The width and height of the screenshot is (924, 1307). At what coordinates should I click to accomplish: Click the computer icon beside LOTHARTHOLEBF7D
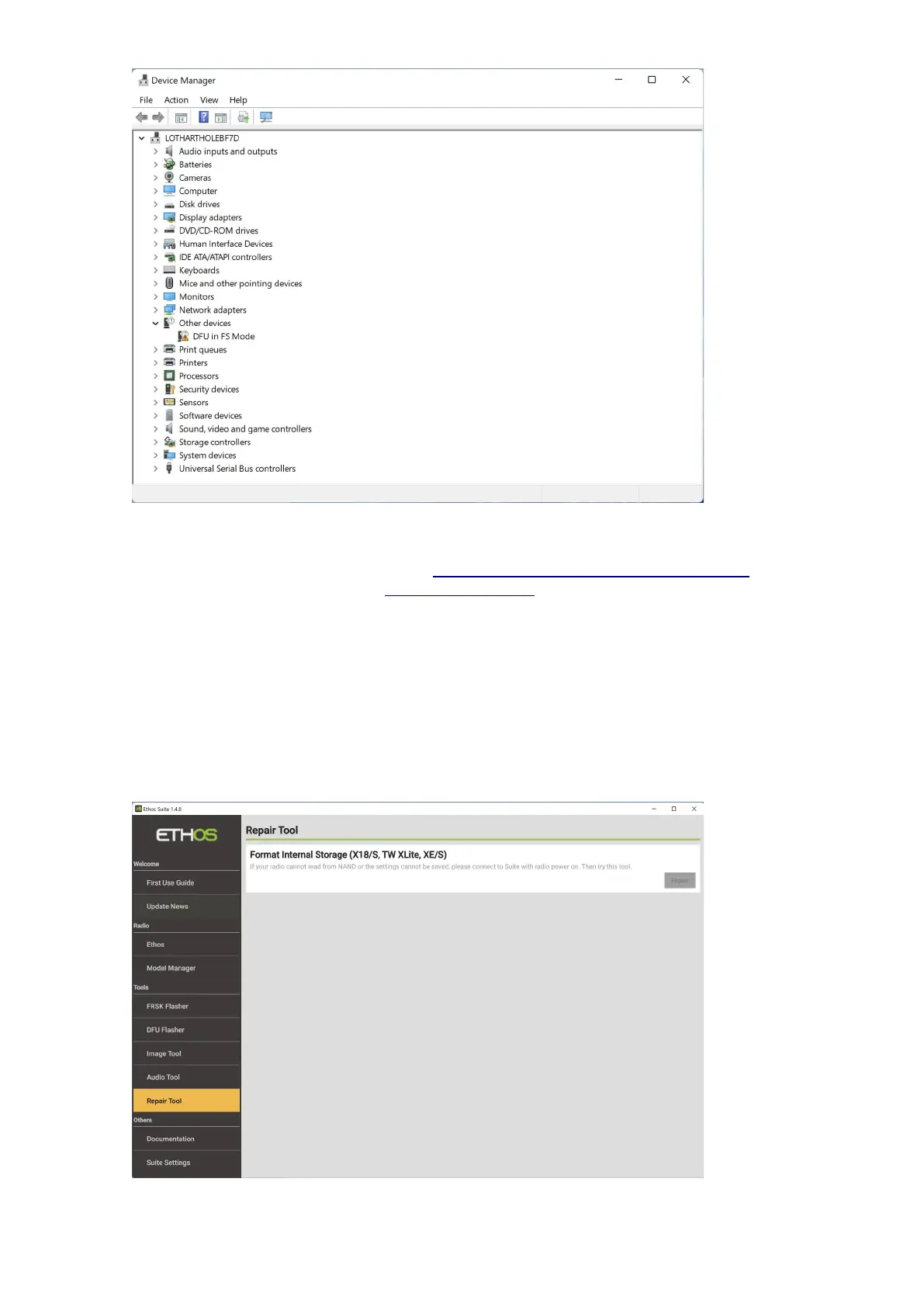[x=155, y=138]
